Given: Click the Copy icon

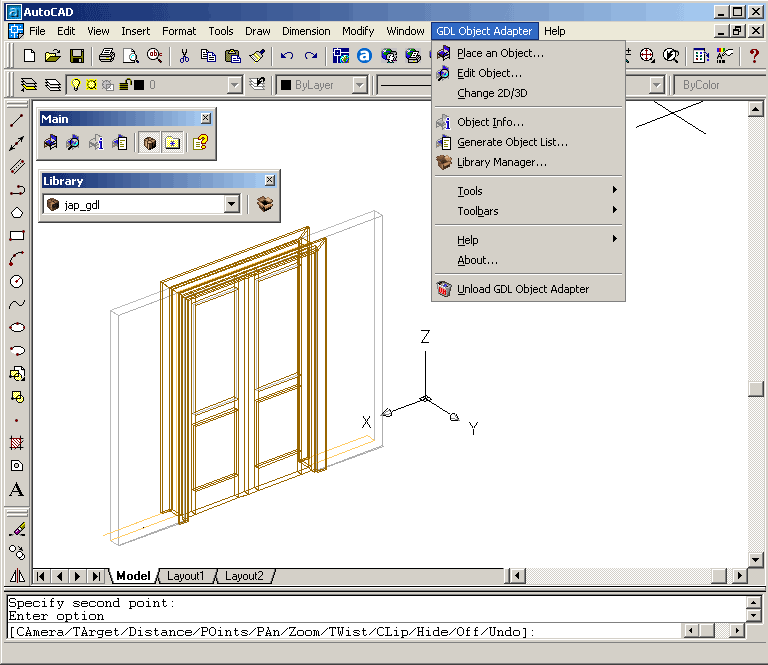Looking at the screenshot, I should 208,56.
